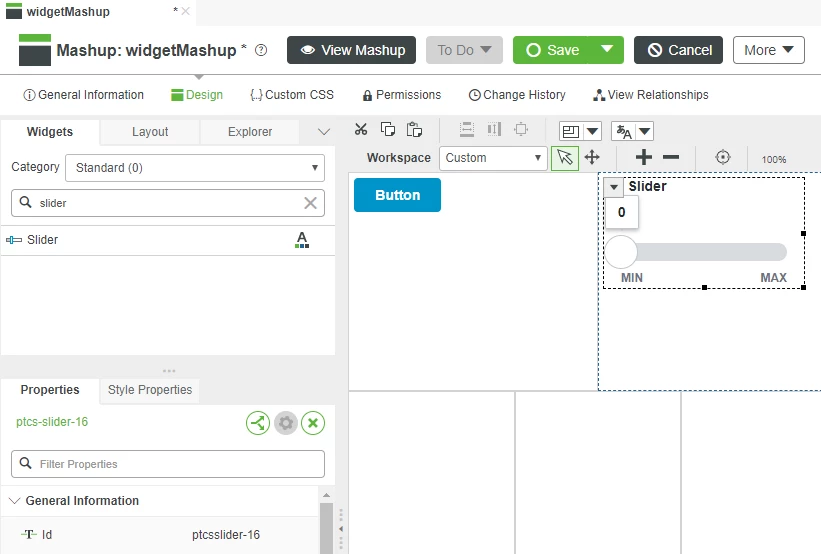Click the Cancel button
This screenshot has height=554, width=821.
(679, 50)
